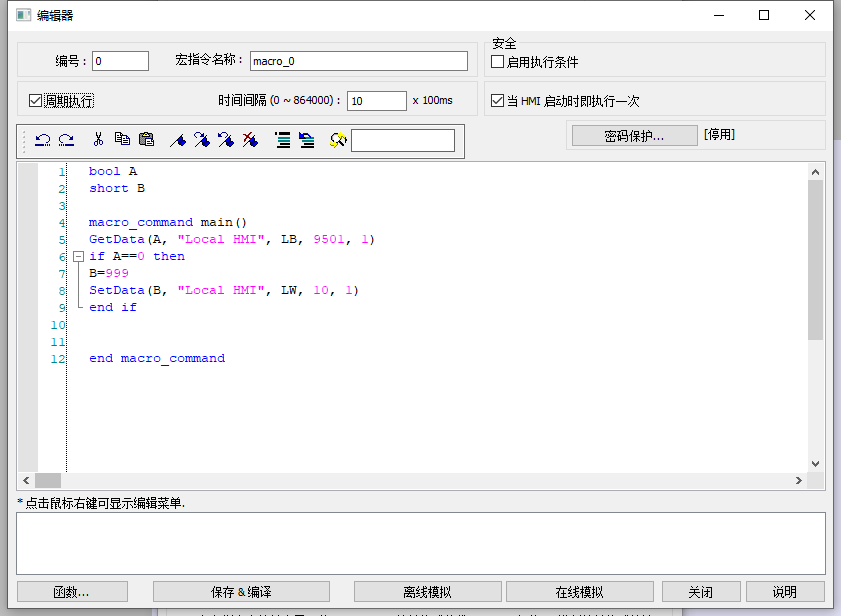
Task: Click the Undo toolbar icon
Action: click(x=42, y=141)
